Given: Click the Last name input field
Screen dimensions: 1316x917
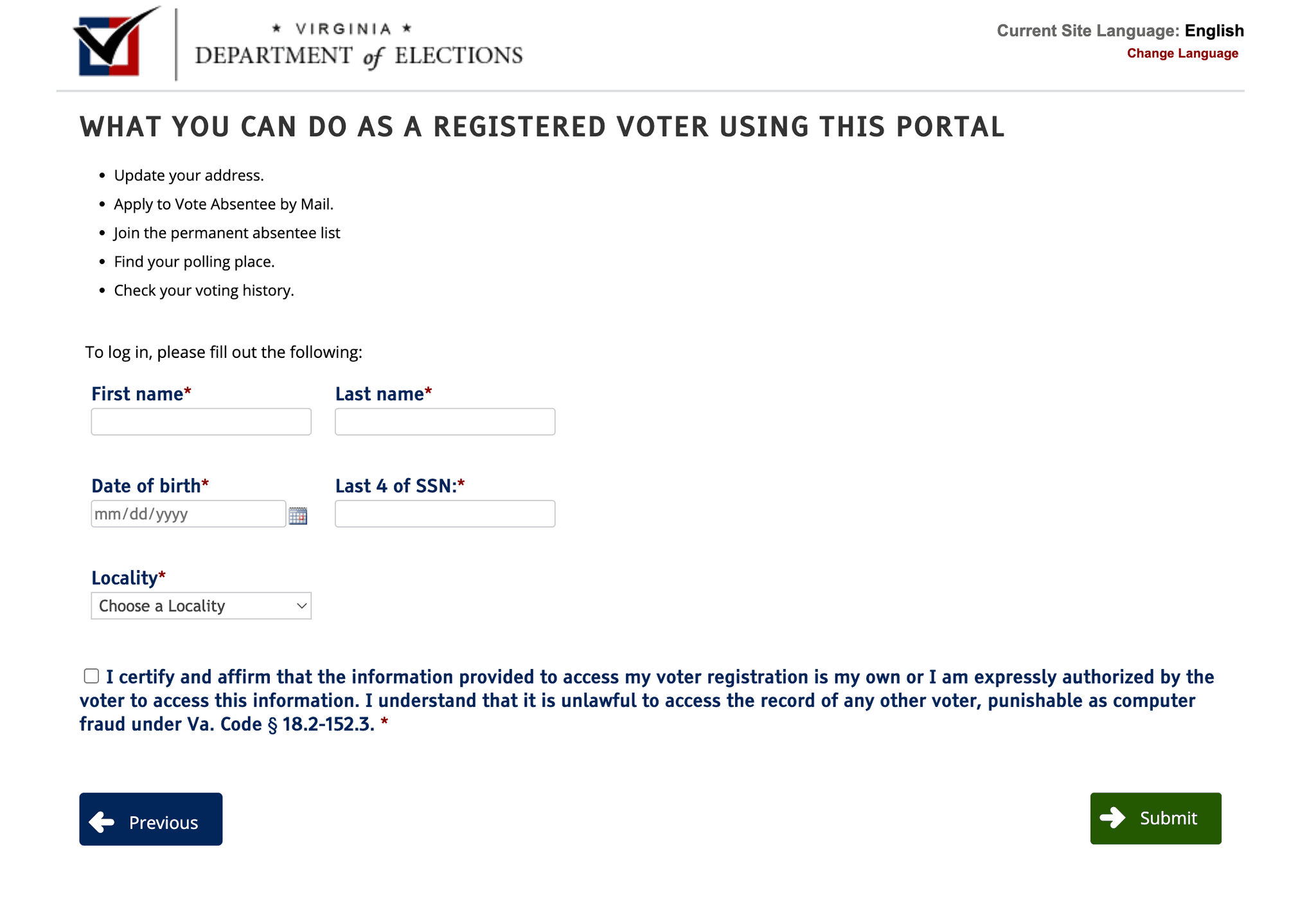Looking at the screenshot, I should [x=445, y=422].
